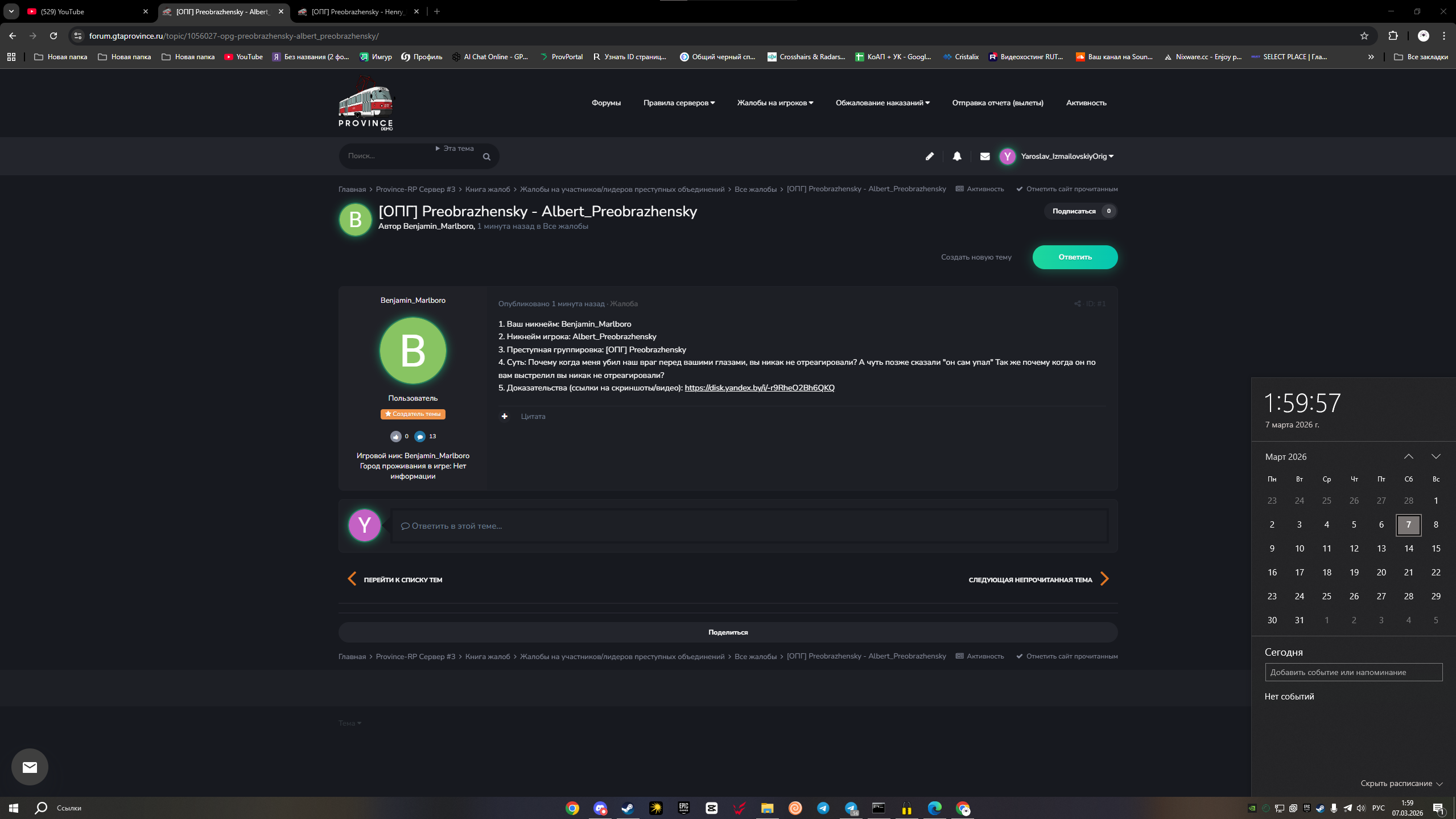Viewport: 1456px width, 819px height.
Task: Open the messages envelope icon in header
Action: tap(985, 156)
